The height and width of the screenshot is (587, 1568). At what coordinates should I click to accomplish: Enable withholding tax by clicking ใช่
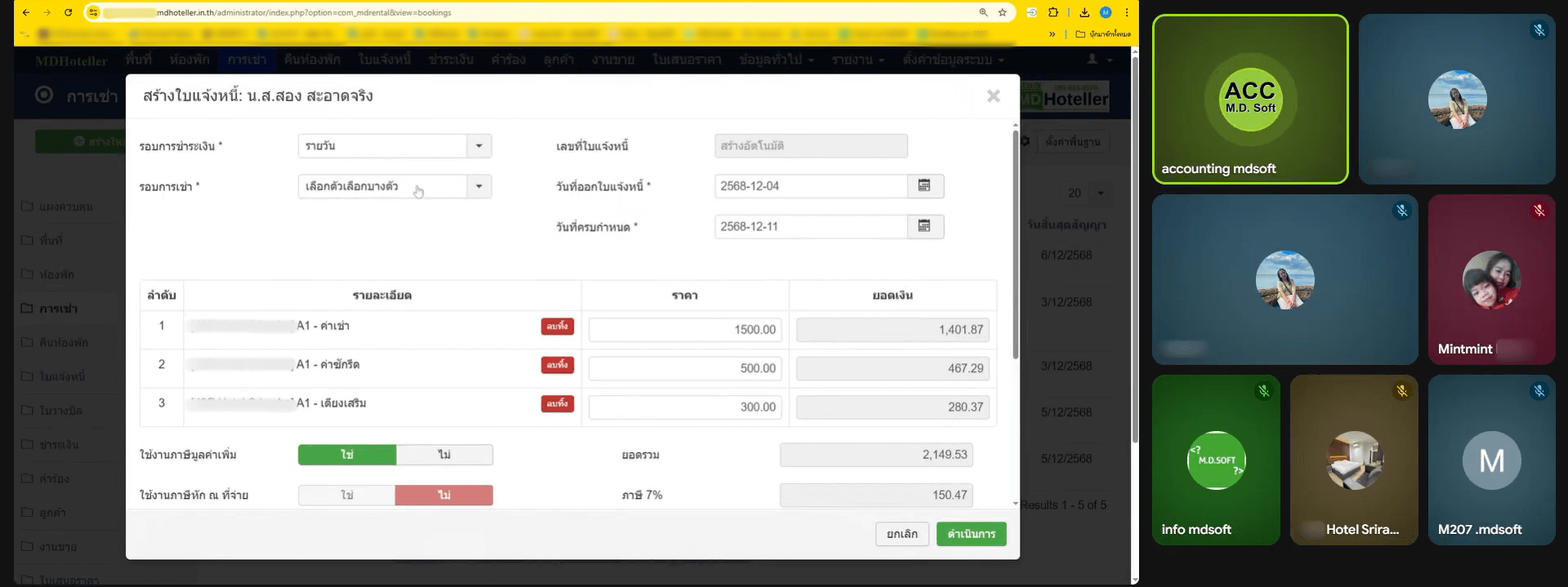tap(347, 496)
